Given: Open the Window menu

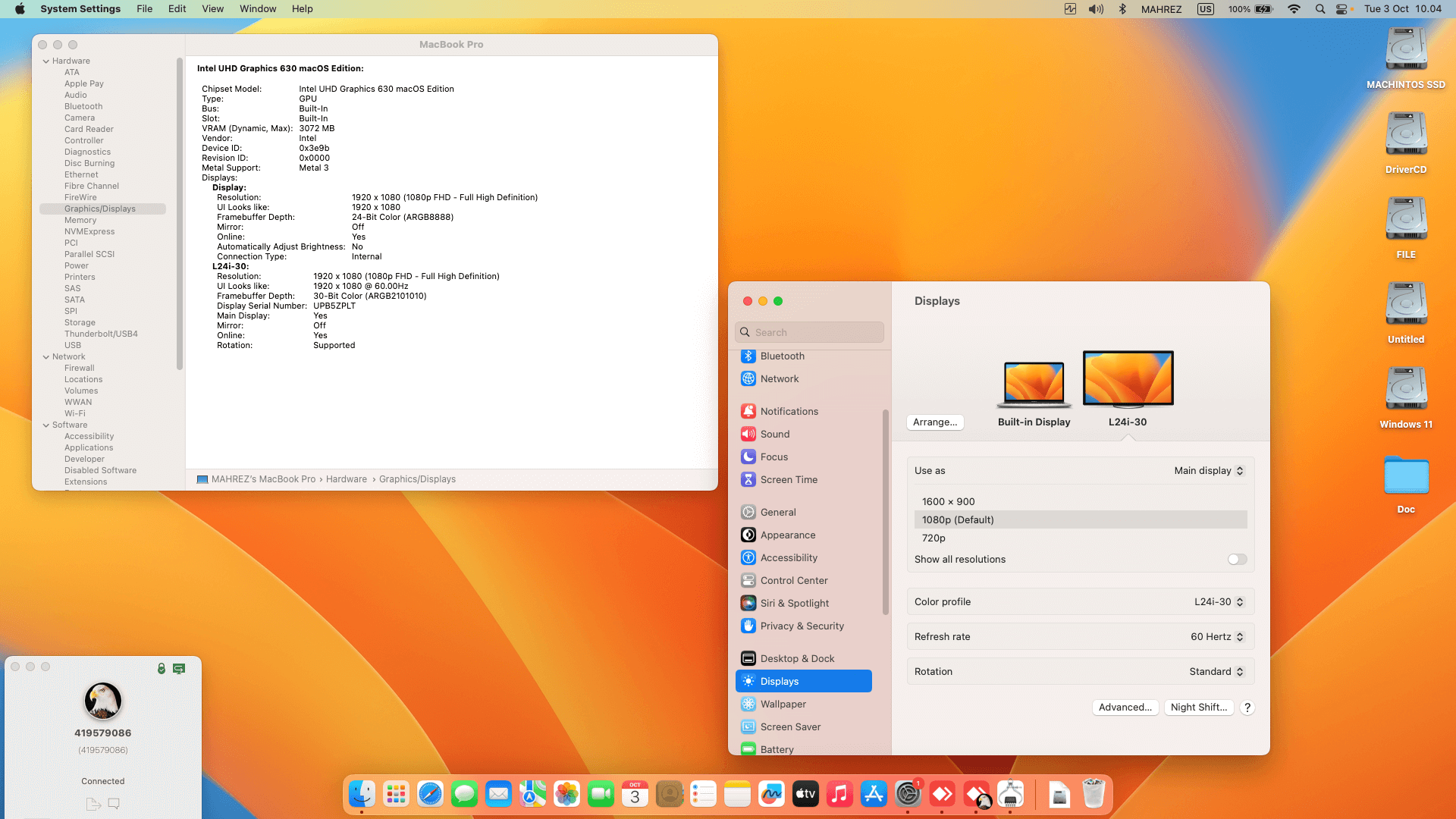Looking at the screenshot, I should 258,9.
